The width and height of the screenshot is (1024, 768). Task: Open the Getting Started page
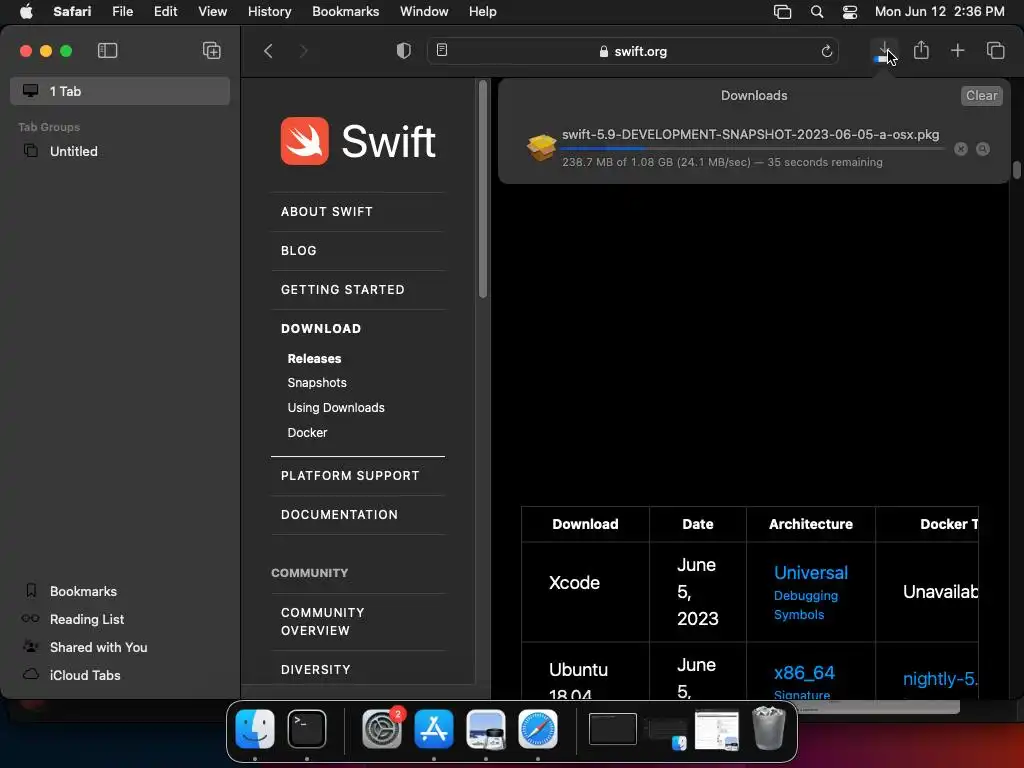click(x=342, y=289)
